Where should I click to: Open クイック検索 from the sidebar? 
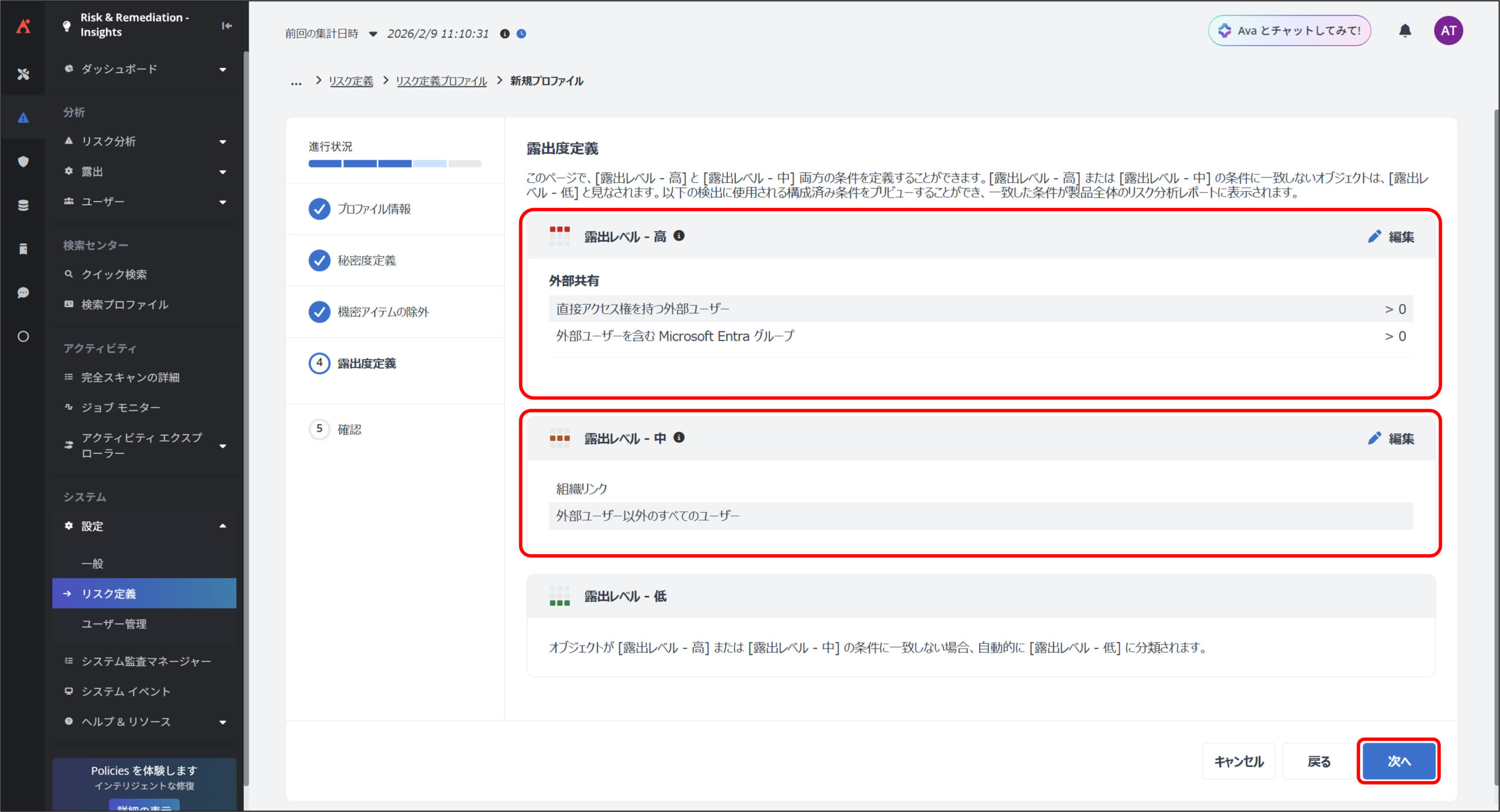tap(114, 274)
